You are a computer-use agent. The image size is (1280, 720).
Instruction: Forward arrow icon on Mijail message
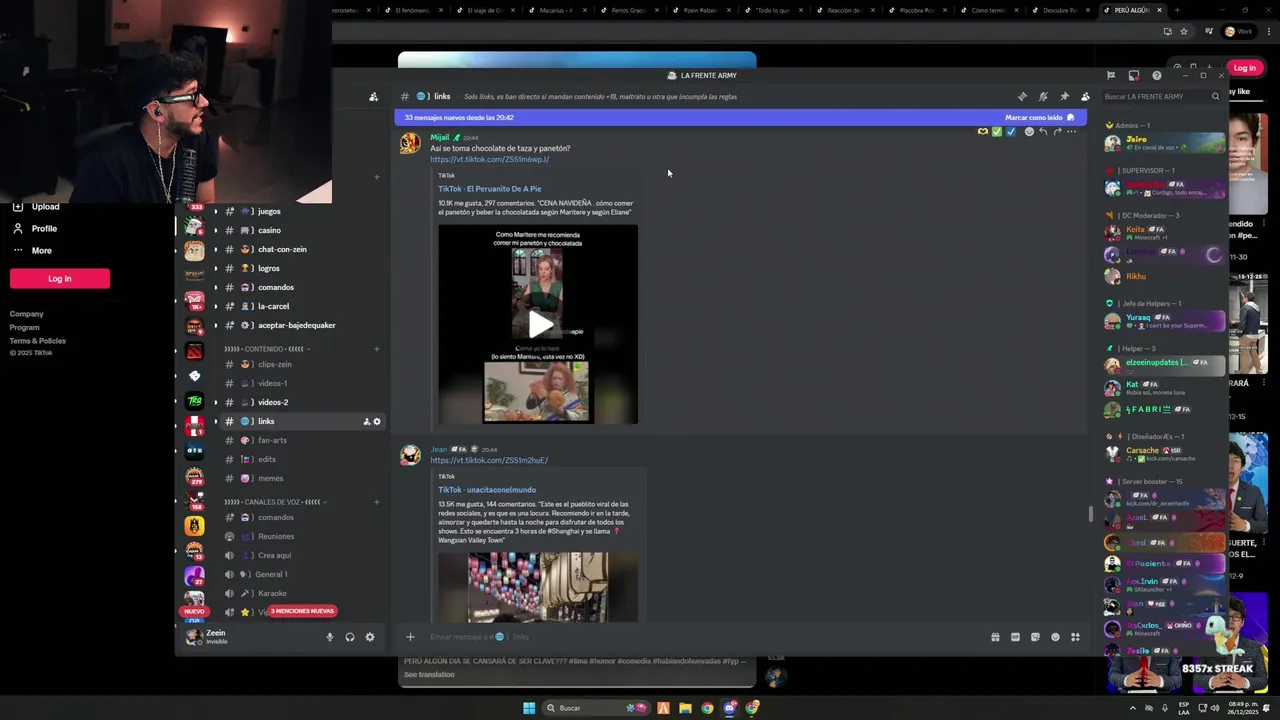point(1057,132)
